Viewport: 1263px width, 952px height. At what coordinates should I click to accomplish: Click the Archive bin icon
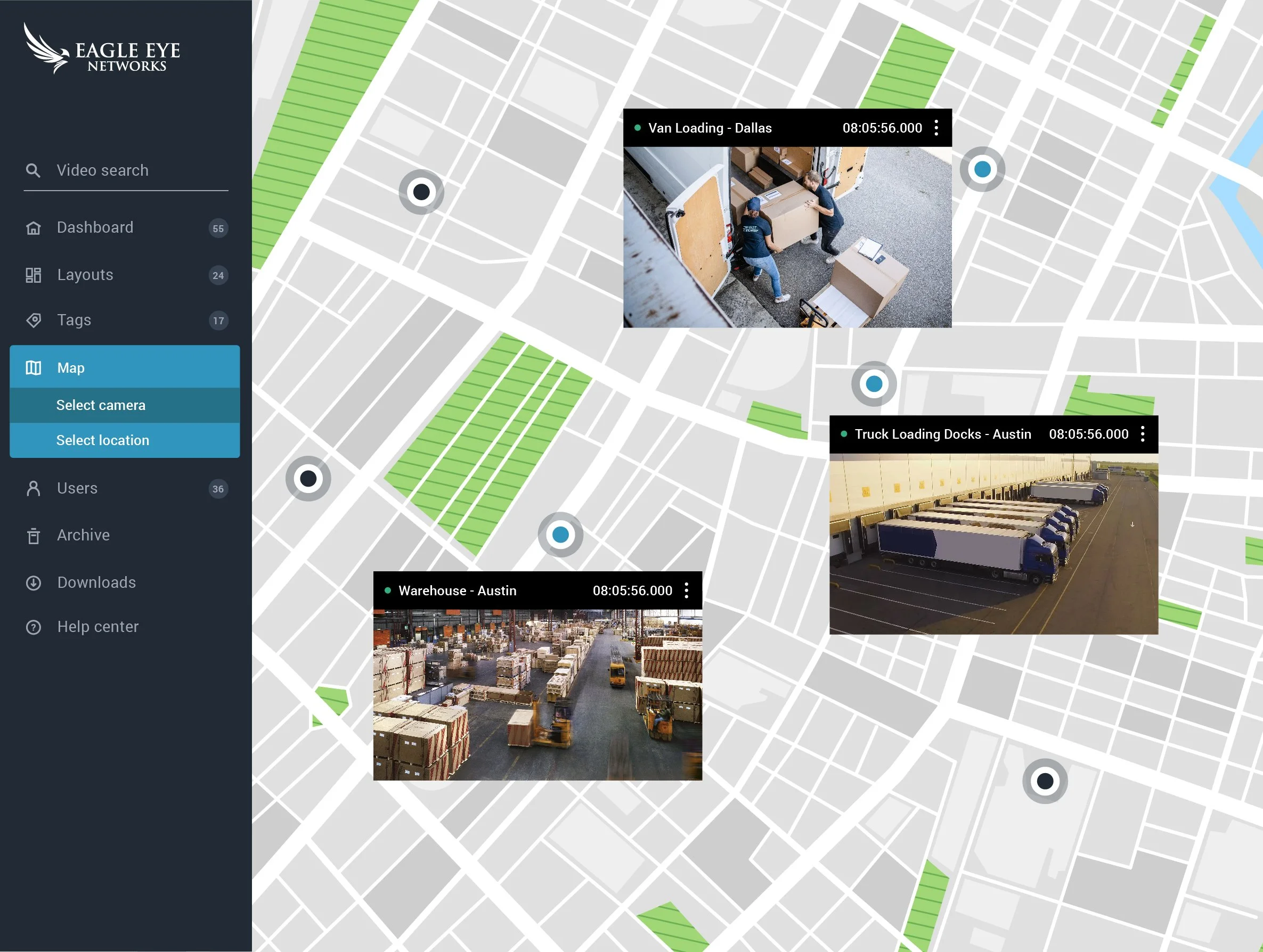(34, 536)
